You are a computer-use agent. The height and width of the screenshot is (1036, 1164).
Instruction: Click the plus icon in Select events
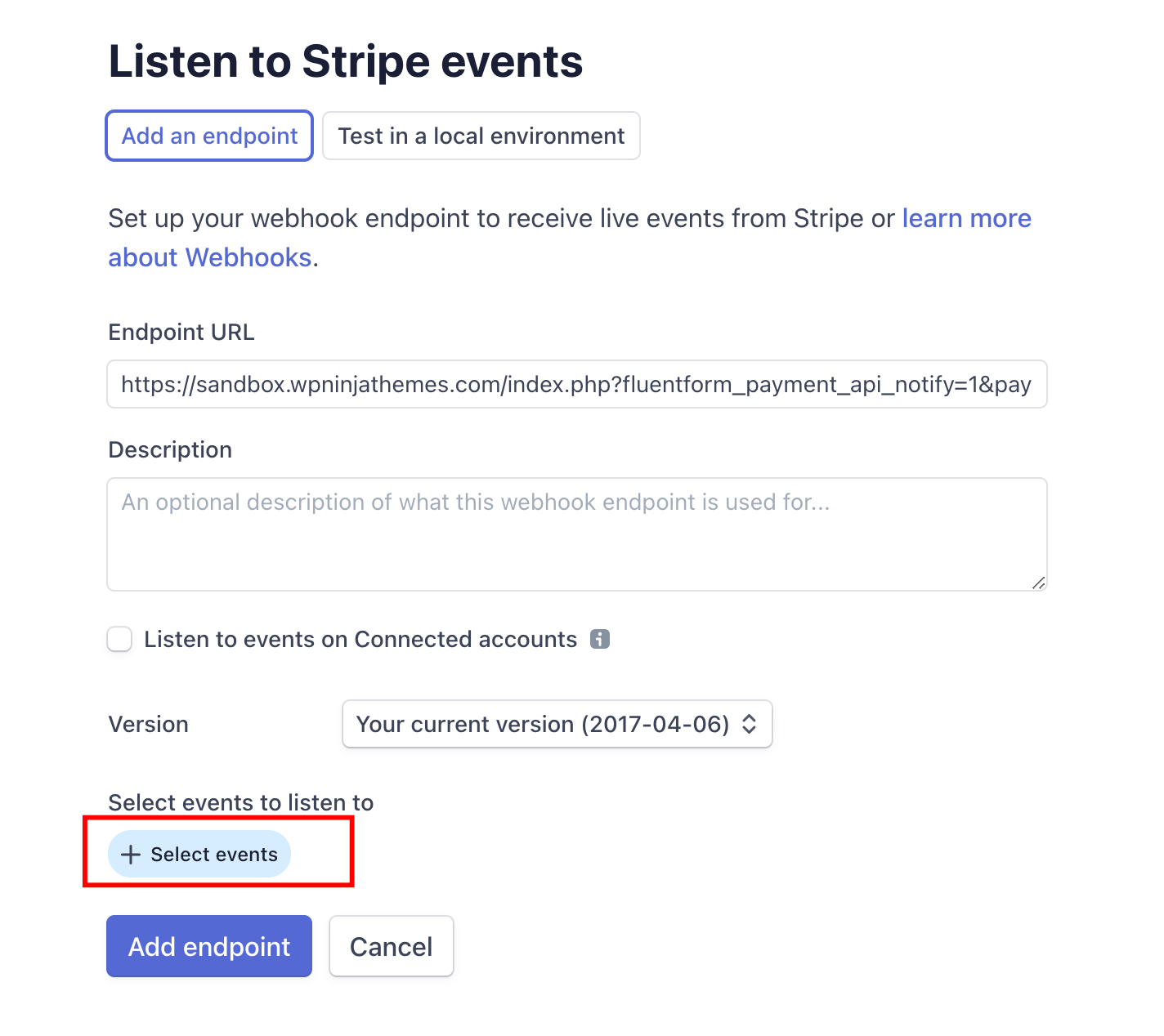[x=131, y=855]
